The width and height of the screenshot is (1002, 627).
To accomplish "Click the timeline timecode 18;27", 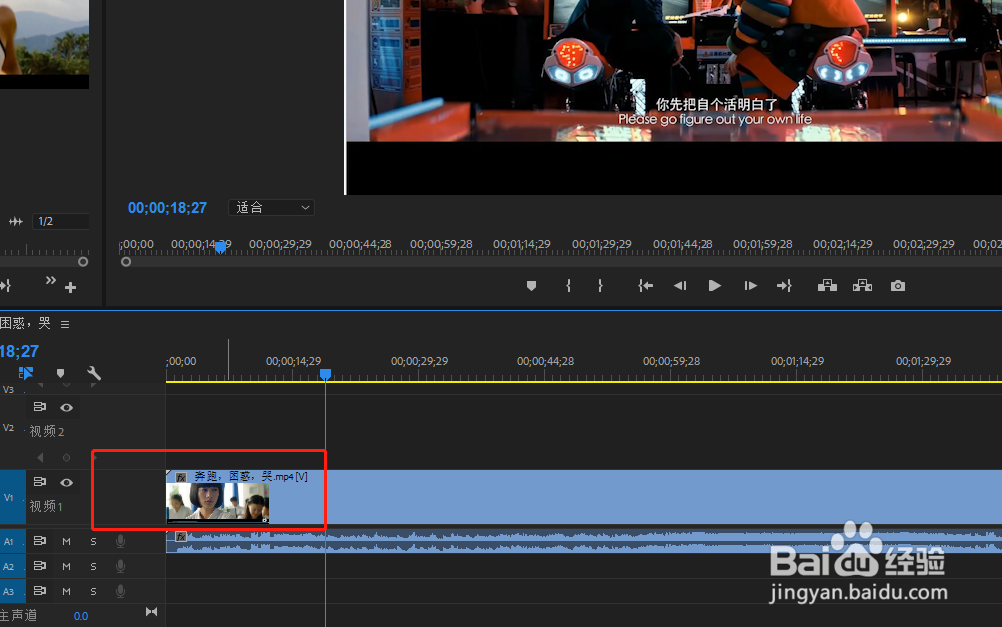I will click(x=19, y=351).
